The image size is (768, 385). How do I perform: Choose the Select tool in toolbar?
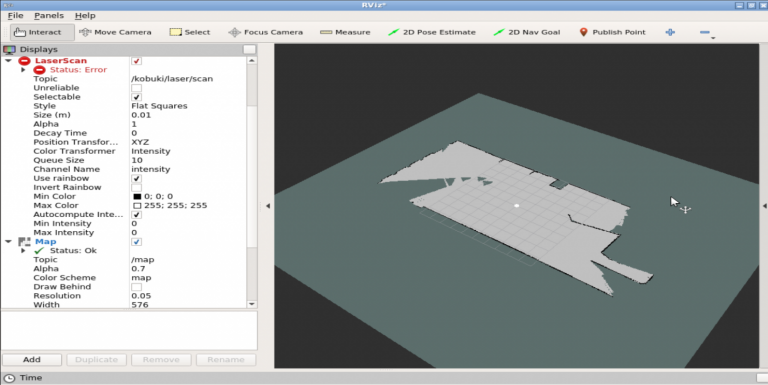190,32
